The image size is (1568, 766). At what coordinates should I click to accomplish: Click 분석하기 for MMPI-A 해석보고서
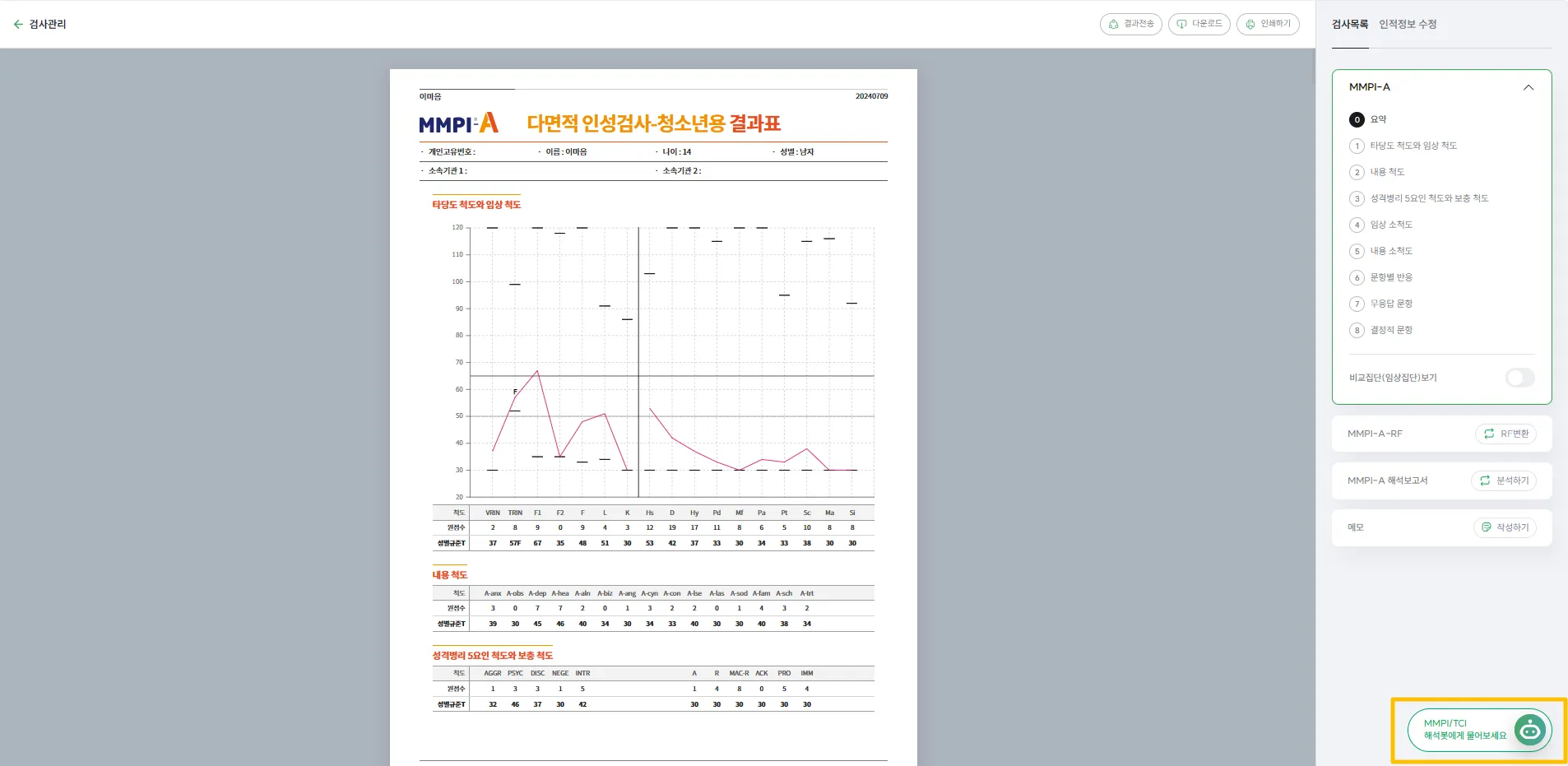(1504, 480)
